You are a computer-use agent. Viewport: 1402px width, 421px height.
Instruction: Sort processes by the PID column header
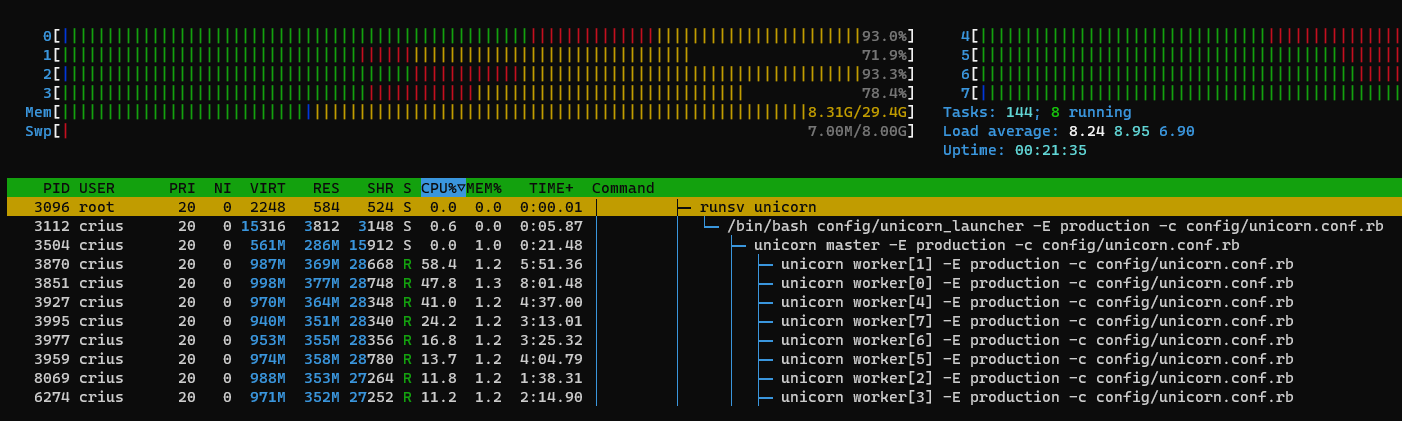click(56, 188)
